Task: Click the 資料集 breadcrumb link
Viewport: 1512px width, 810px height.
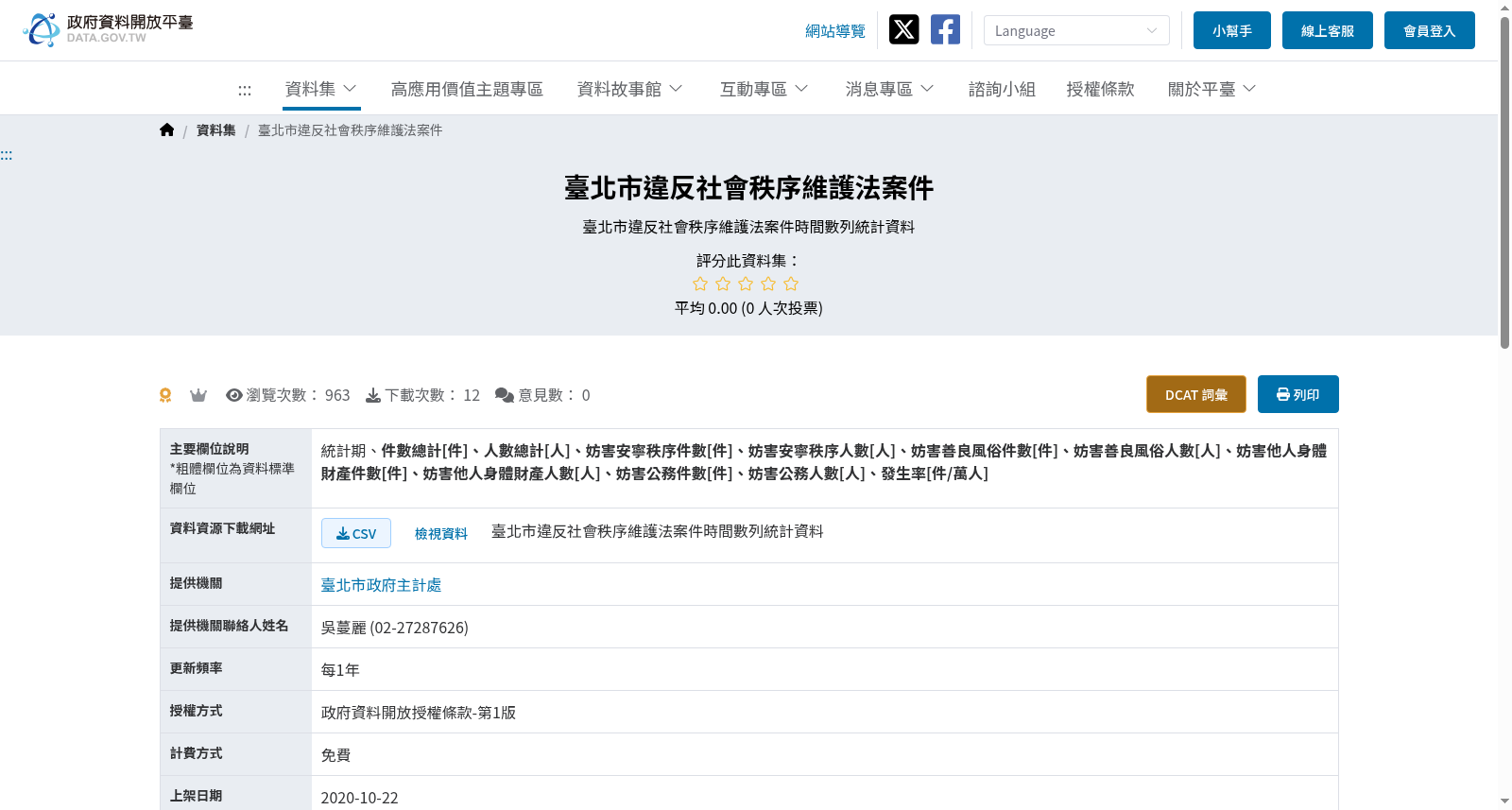Action: [216, 130]
